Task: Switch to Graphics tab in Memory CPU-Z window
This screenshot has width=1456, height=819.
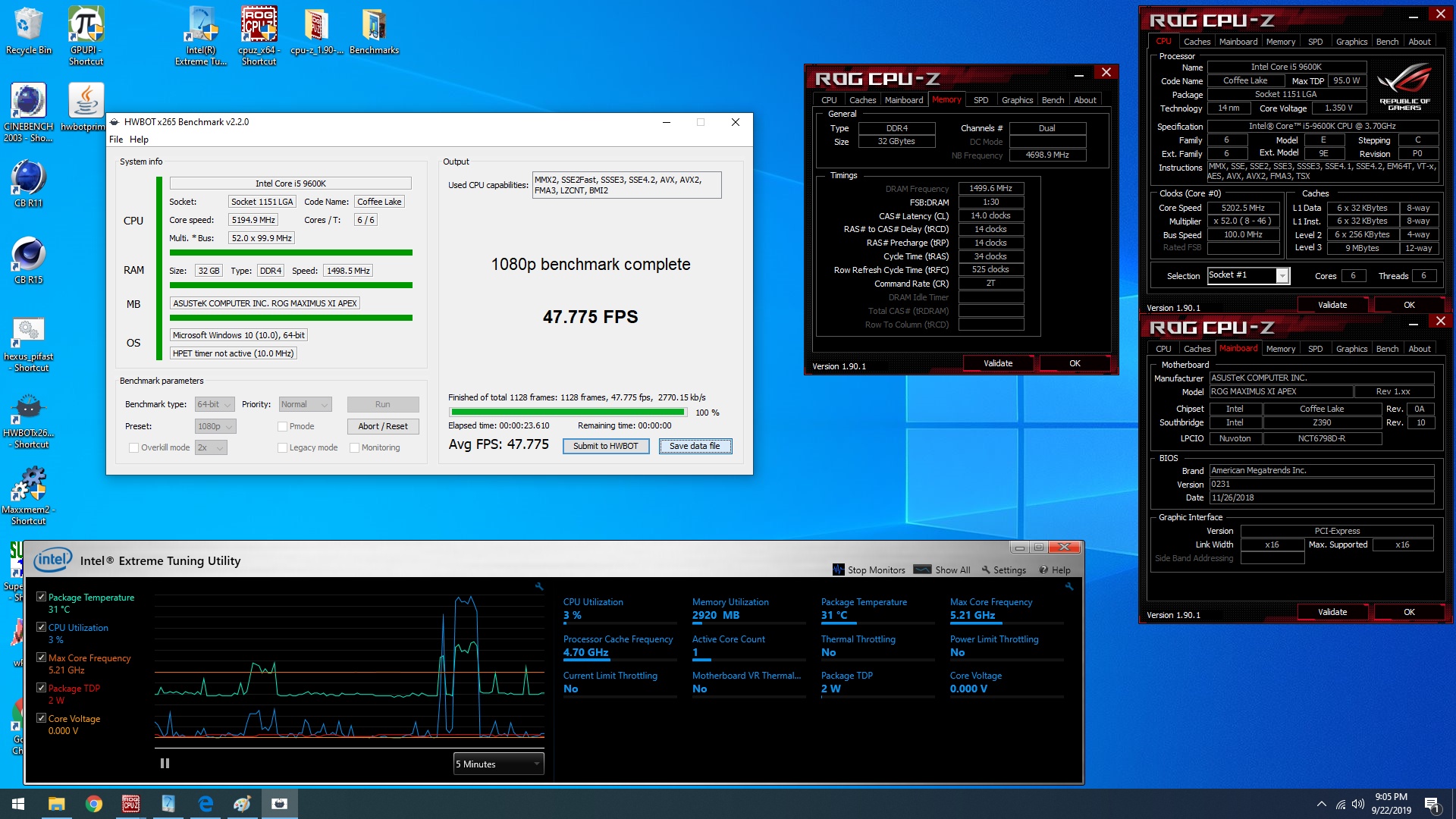Action: pos(1017,100)
